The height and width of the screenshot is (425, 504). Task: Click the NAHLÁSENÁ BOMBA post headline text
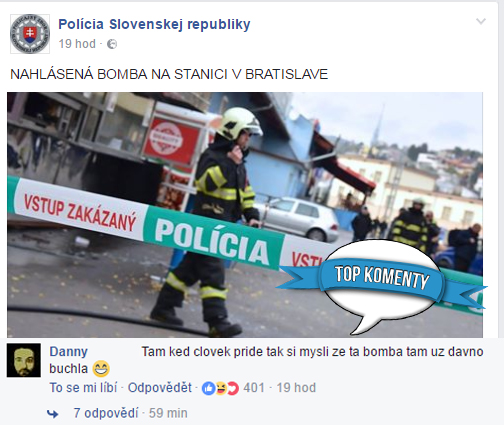point(169,74)
